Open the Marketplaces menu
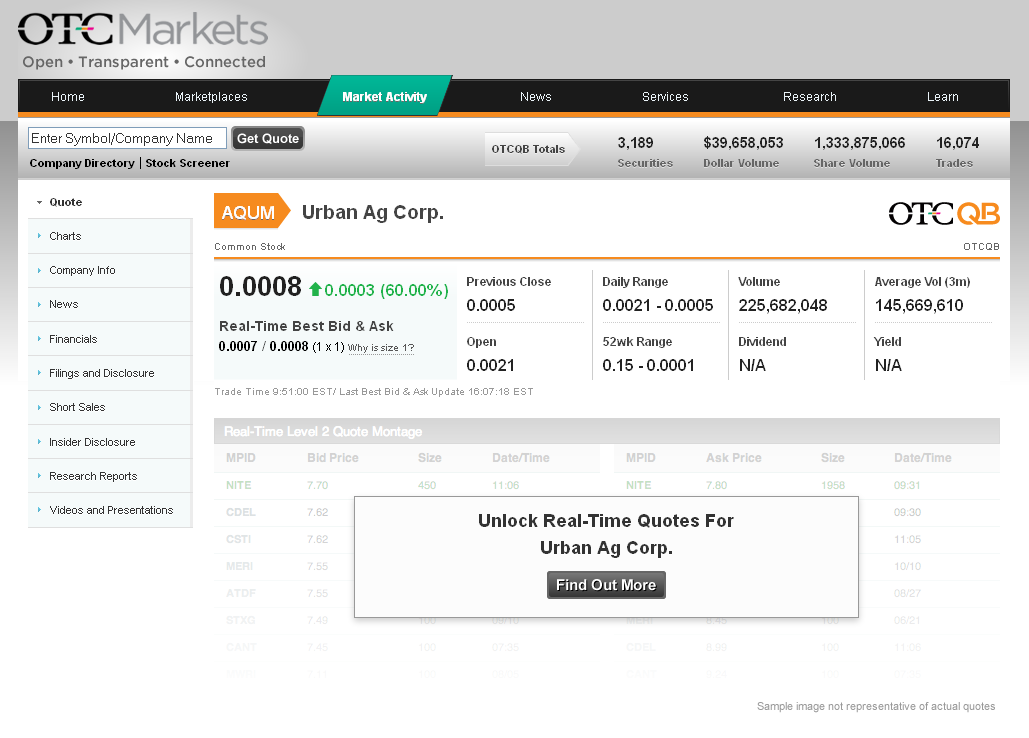 click(x=211, y=97)
